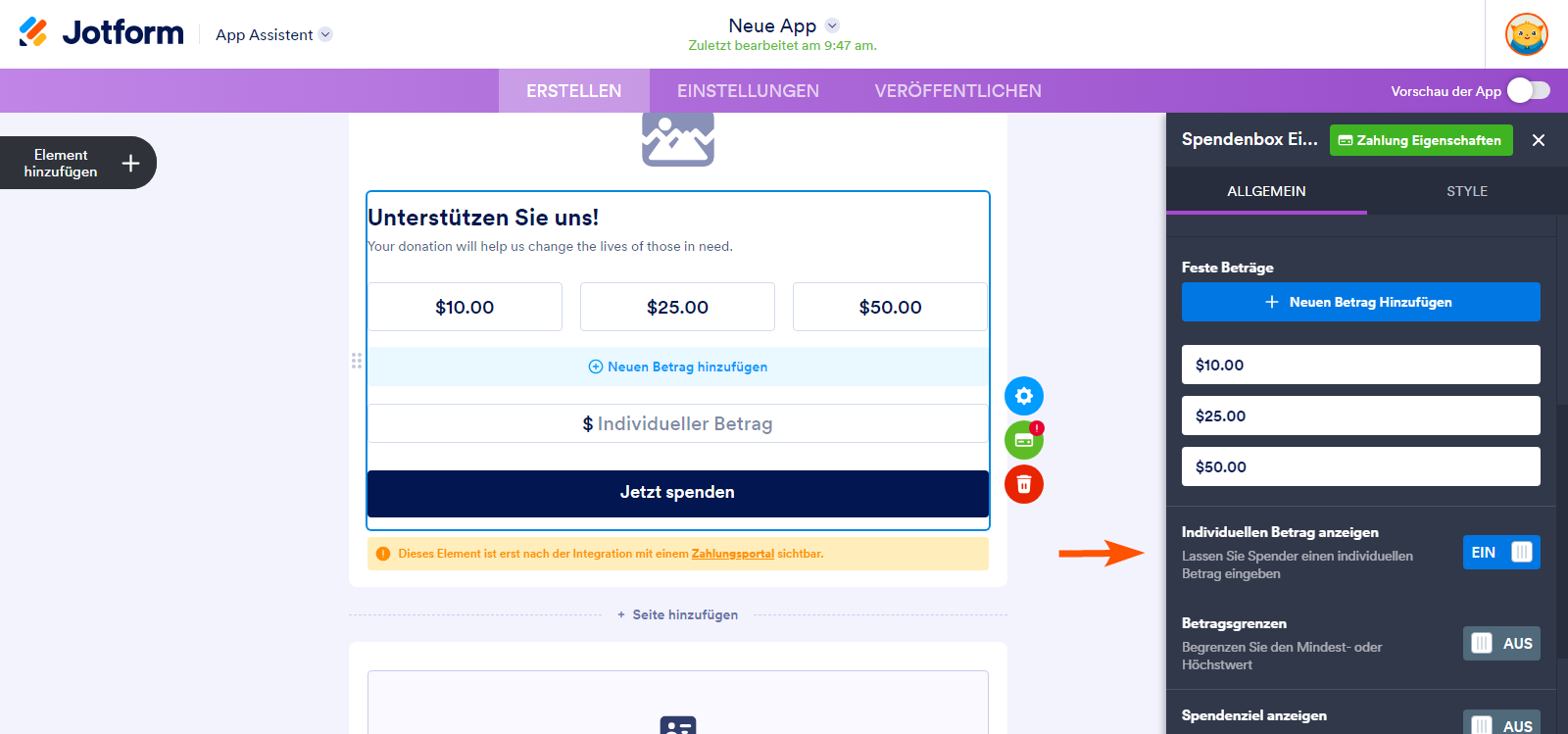This screenshot has width=1568, height=734.
Task: Click the drag handle beside donation box
Action: click(x=357, y=361)
